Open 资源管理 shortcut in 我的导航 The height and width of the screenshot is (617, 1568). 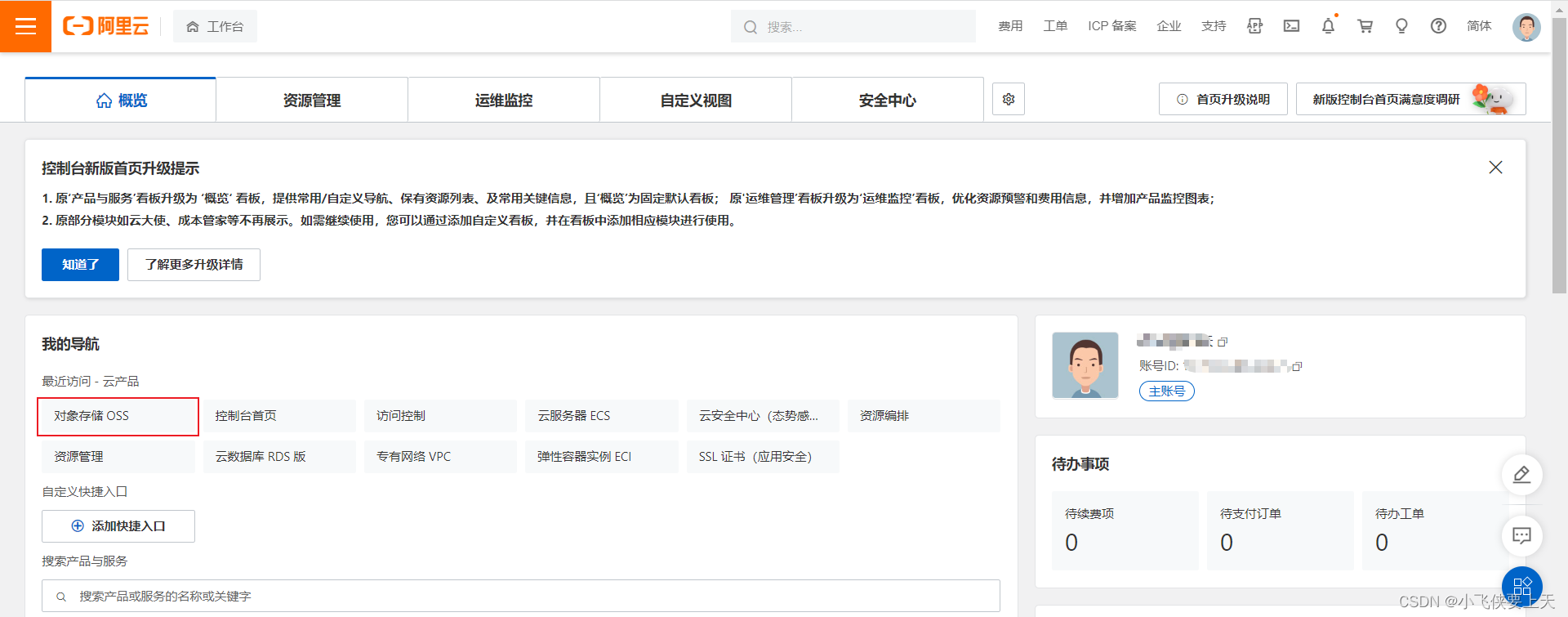(x=118, y=457)
